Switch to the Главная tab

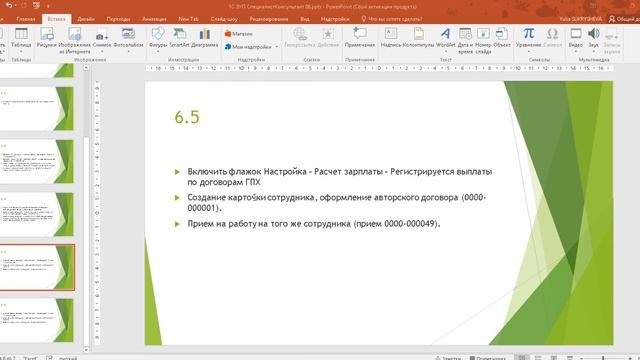pos(26,19)
